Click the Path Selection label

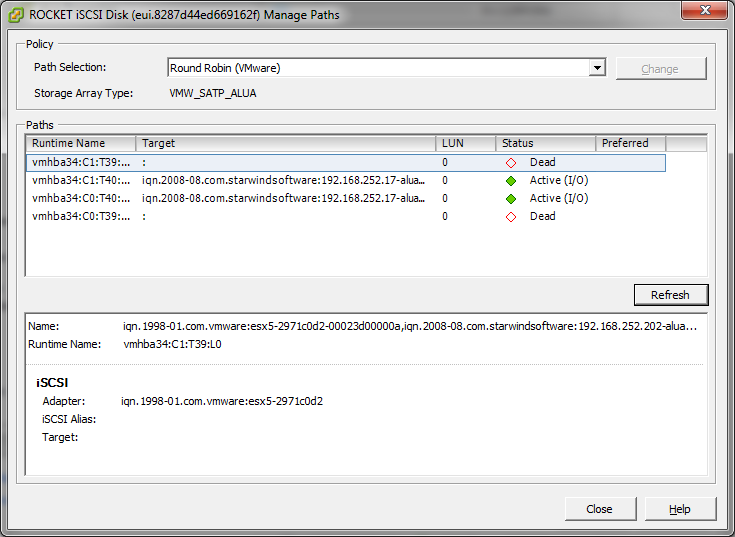click(70, 67)
